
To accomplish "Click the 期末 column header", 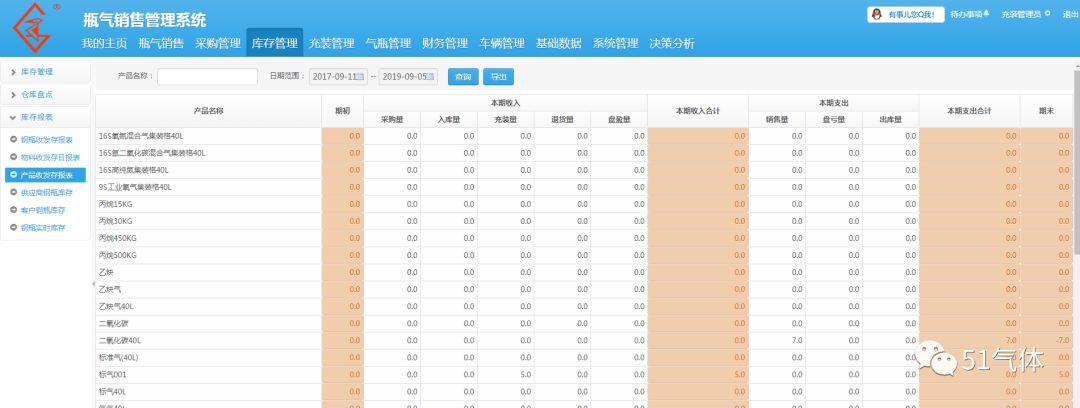I will pyautogui.click(x=1046, y=111).
